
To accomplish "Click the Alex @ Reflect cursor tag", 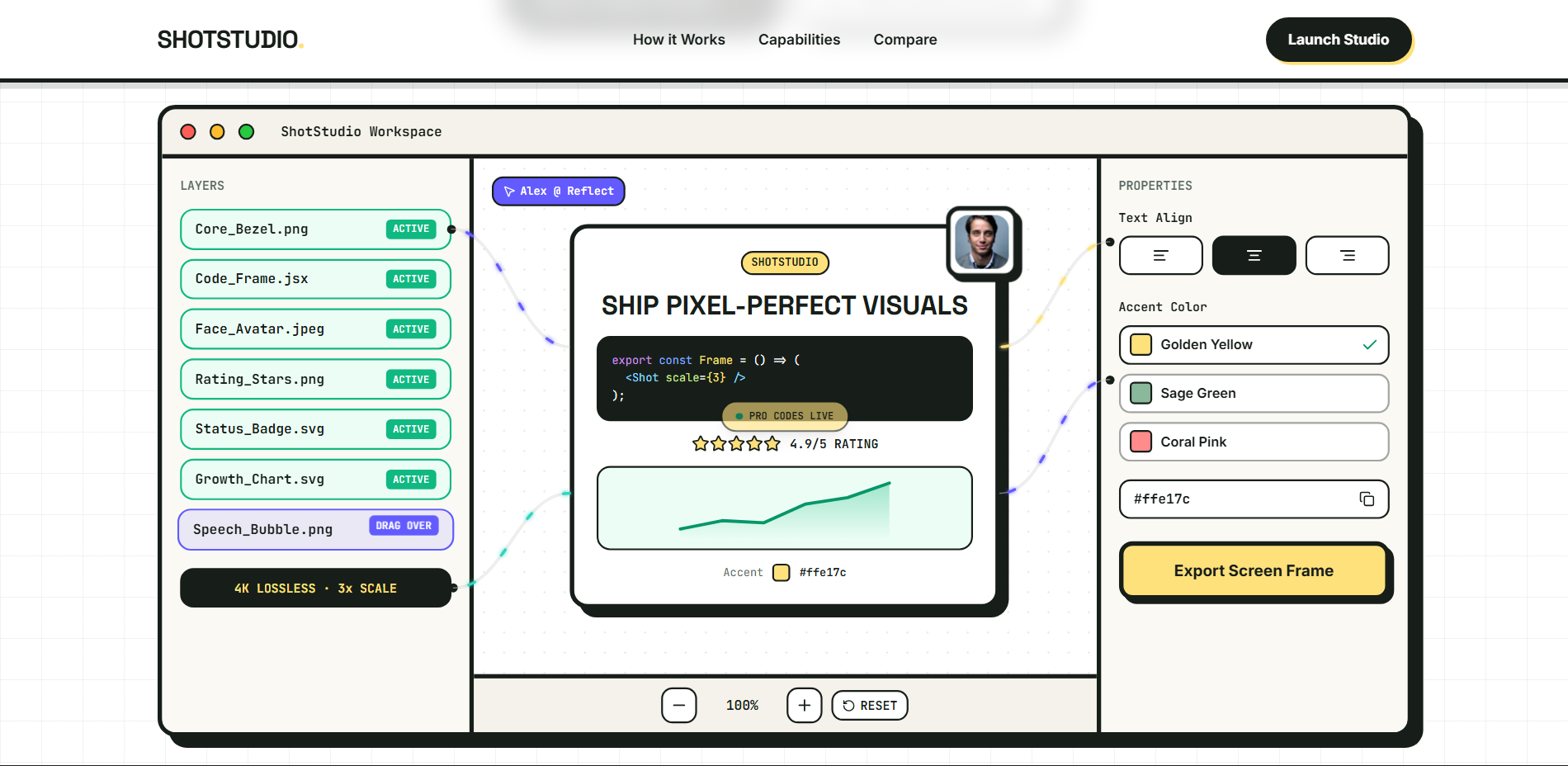I will 559,191.
